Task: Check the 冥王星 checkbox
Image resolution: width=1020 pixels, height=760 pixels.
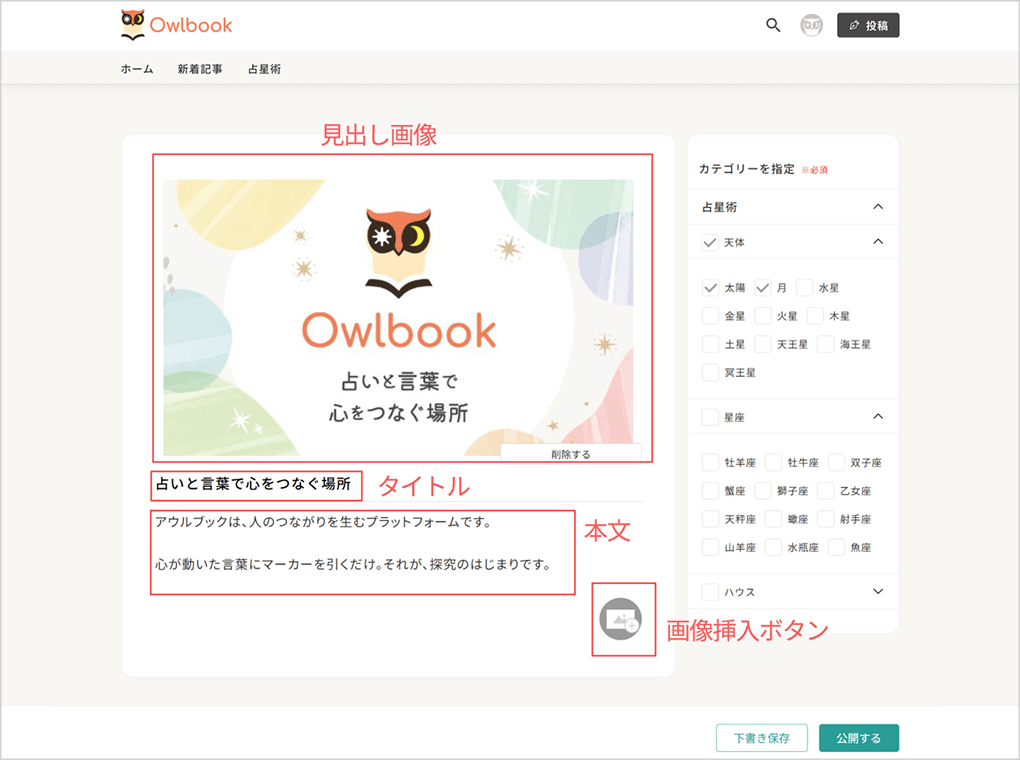Action: pyautogui.click(x=710, y=373)
